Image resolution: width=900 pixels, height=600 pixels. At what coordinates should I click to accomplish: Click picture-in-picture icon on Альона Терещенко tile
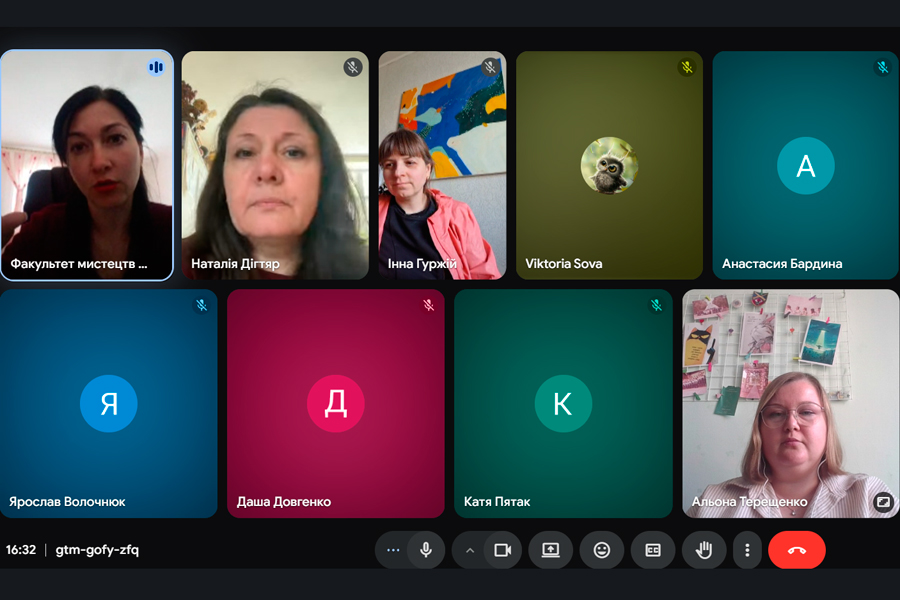coord(883,502)
